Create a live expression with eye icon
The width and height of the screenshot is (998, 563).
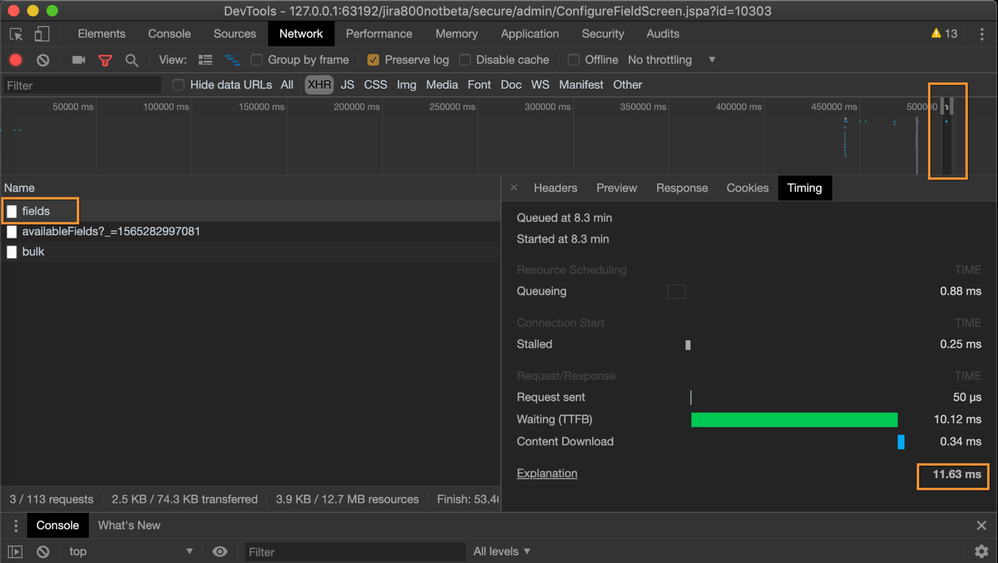(220, 552)
